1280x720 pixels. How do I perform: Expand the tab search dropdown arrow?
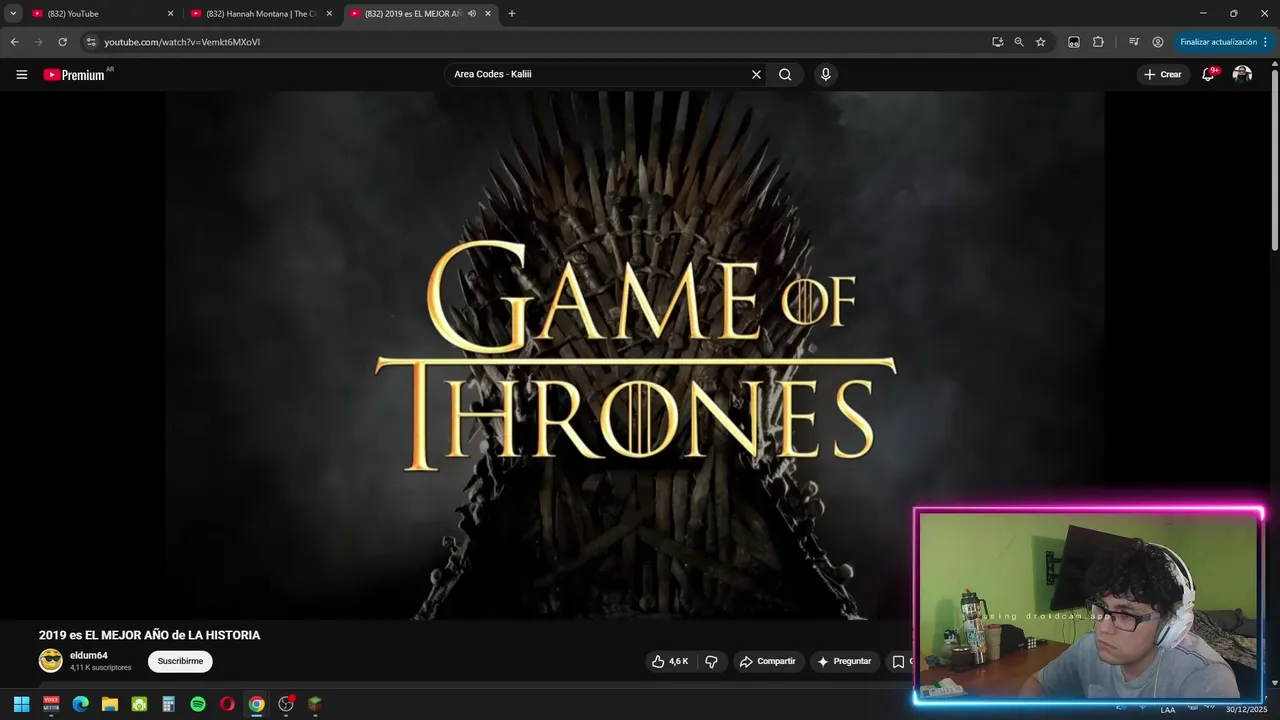pyautogui.click(x=13, y=14)
